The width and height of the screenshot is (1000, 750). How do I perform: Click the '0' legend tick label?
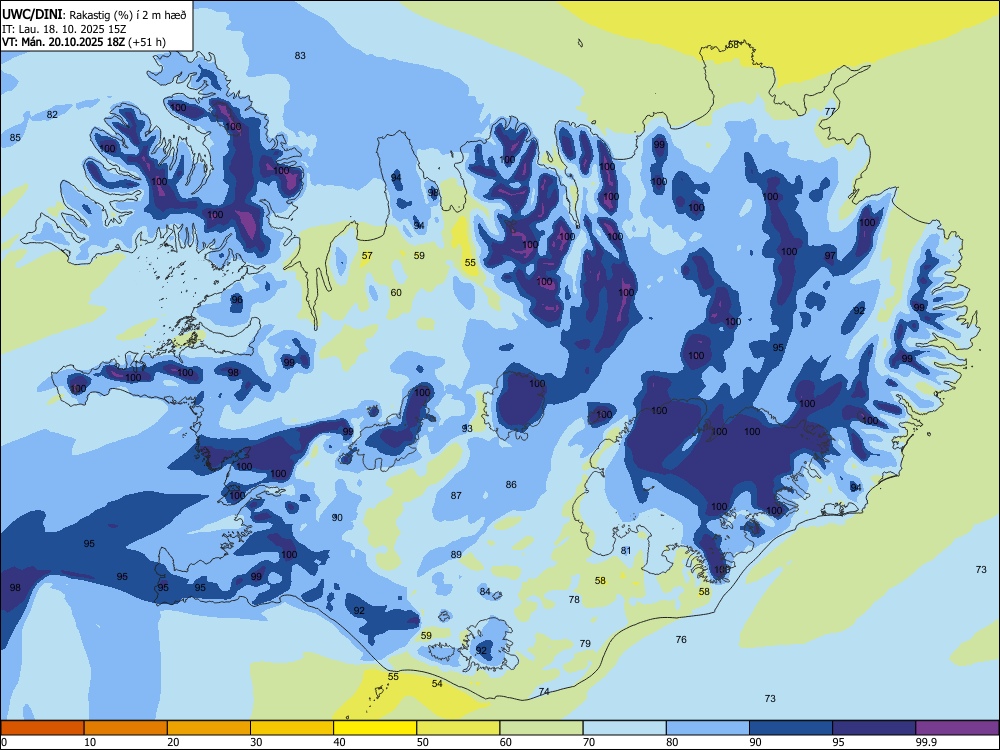[x=4, y=742]
